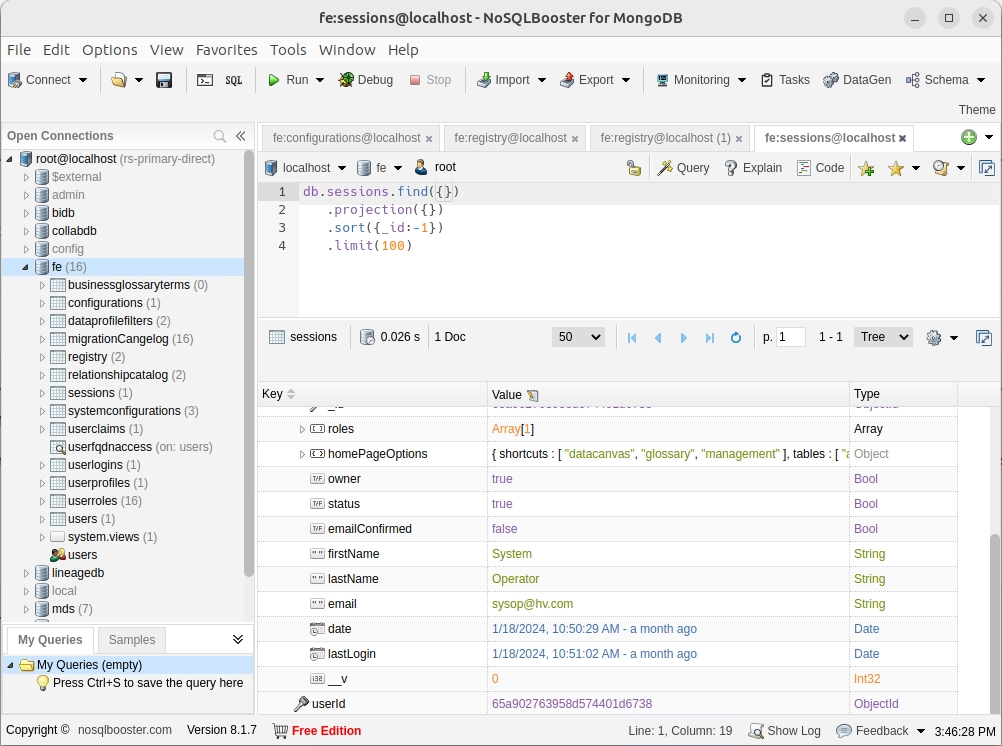Click the lock icon in editor toolbar
The width and height of the screenshot is (1002, 746).
click(x=633, y=168)
